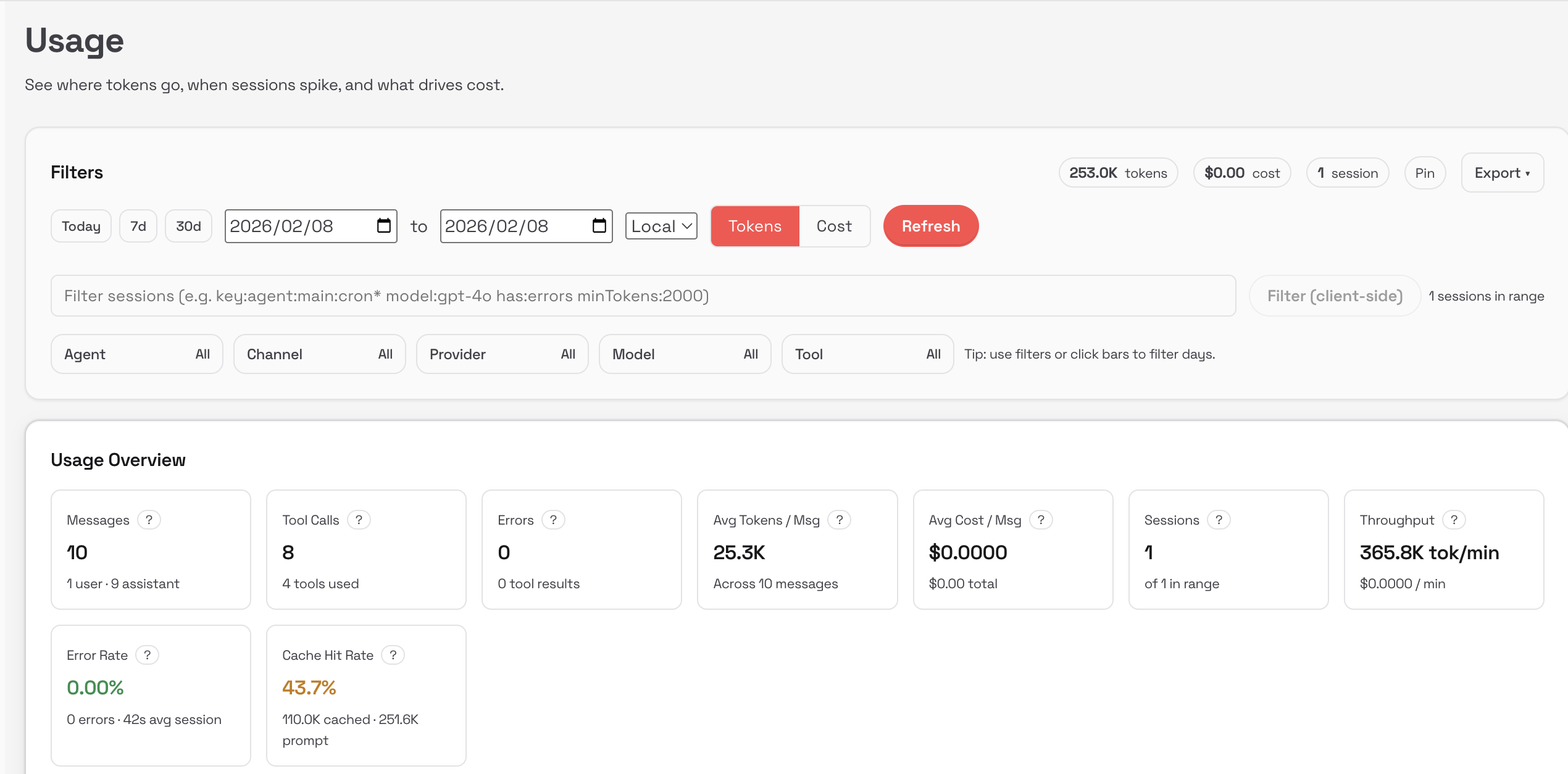Select the Tokens display mode

click(x=754, y=226)
